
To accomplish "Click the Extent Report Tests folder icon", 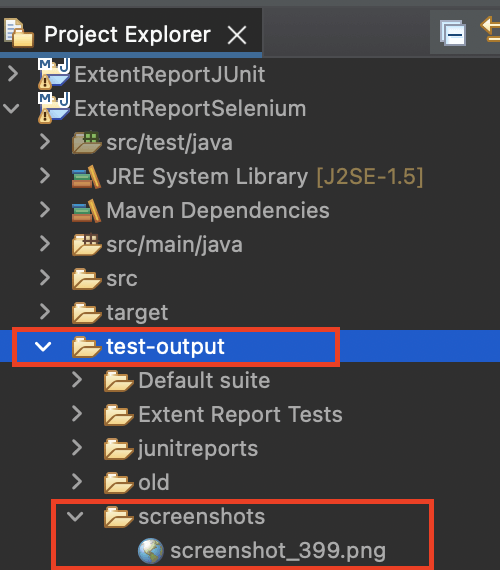I will click(x=119, y=415).
